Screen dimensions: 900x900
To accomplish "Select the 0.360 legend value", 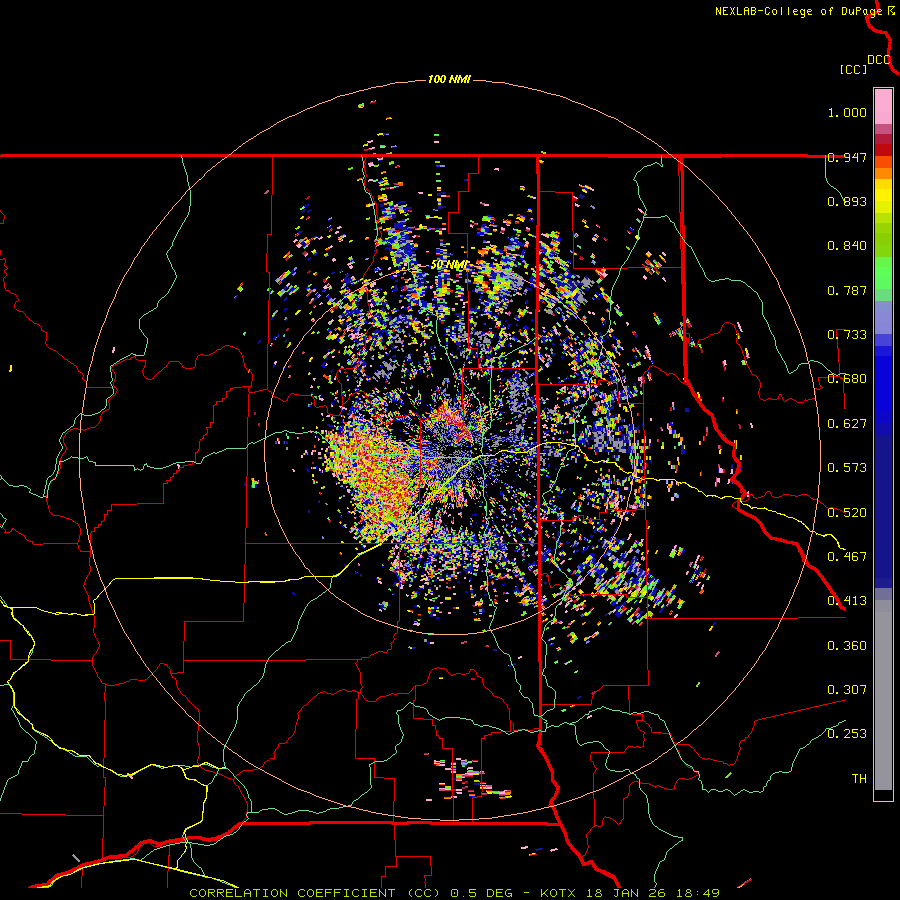I will tap(847, 646).
